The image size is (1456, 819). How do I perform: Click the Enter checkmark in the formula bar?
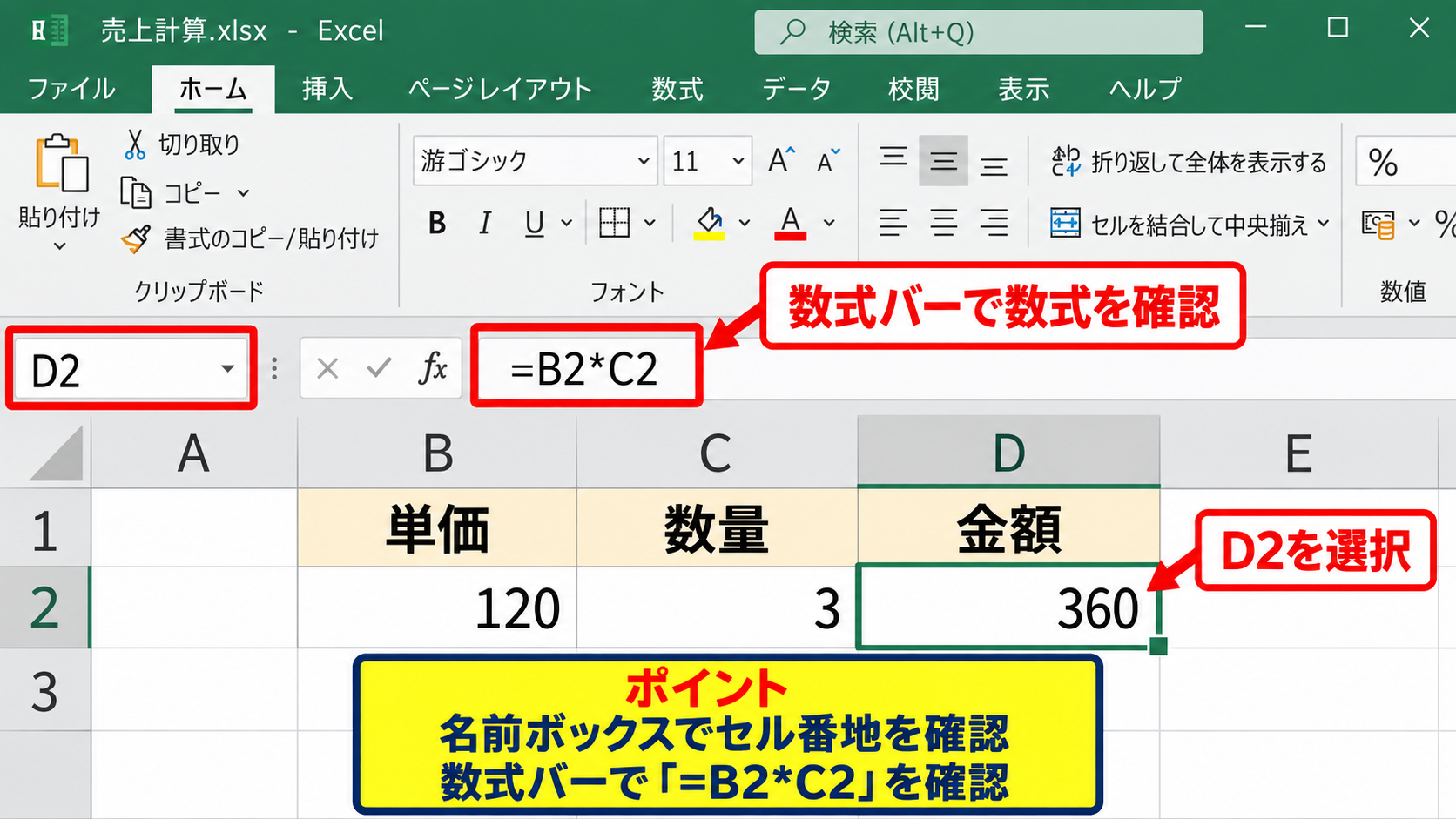pos(379,368)
